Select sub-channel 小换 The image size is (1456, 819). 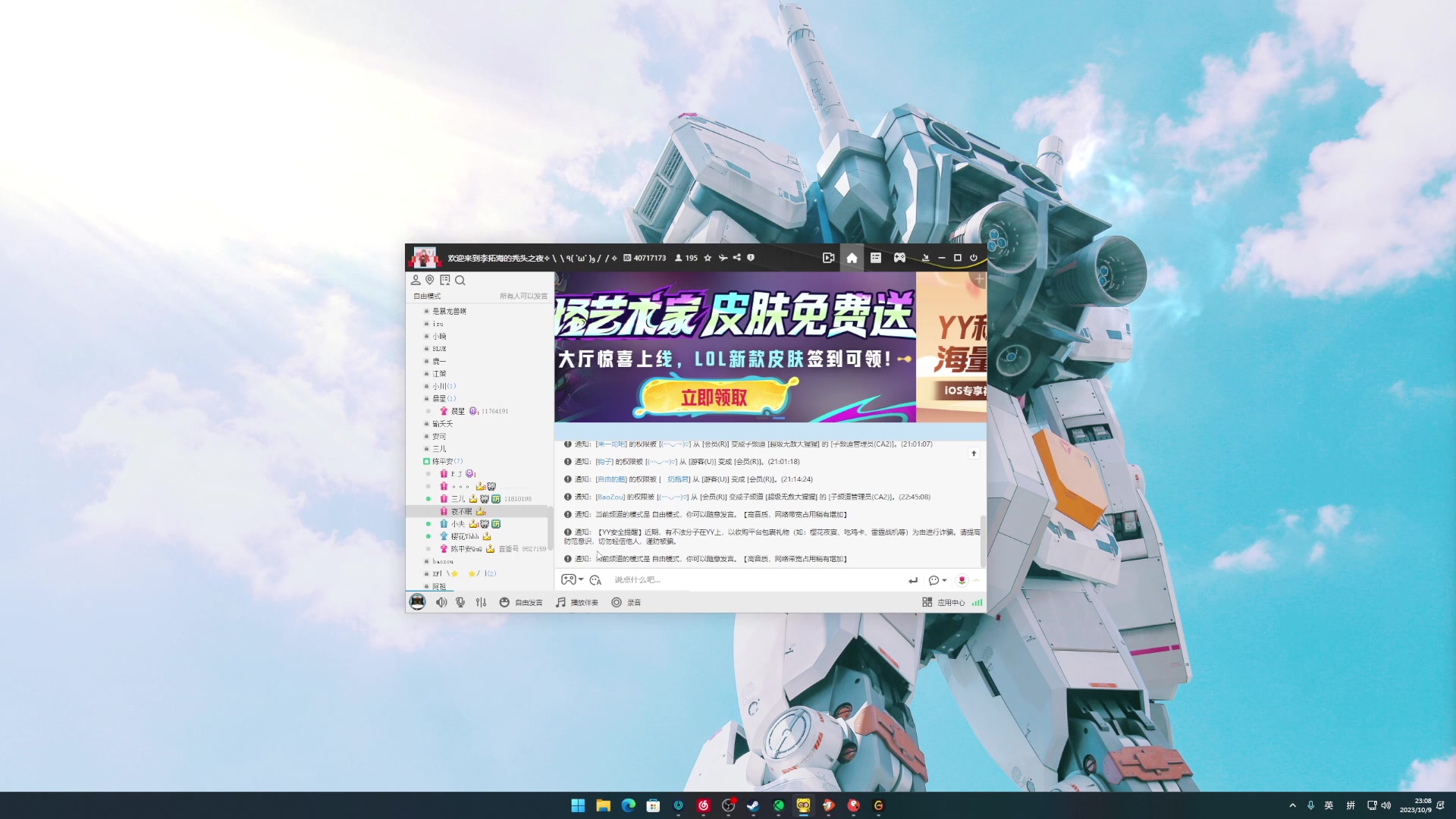439,336
